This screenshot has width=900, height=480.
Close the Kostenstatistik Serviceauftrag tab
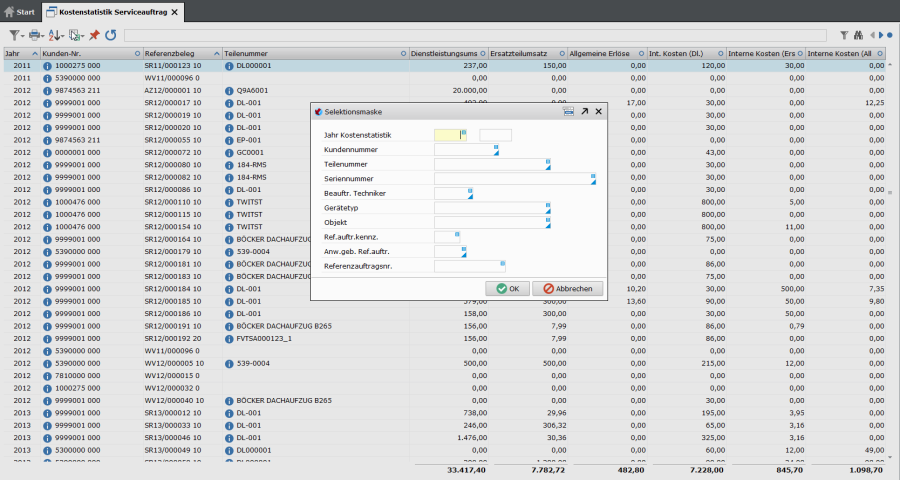click(175, 12)
